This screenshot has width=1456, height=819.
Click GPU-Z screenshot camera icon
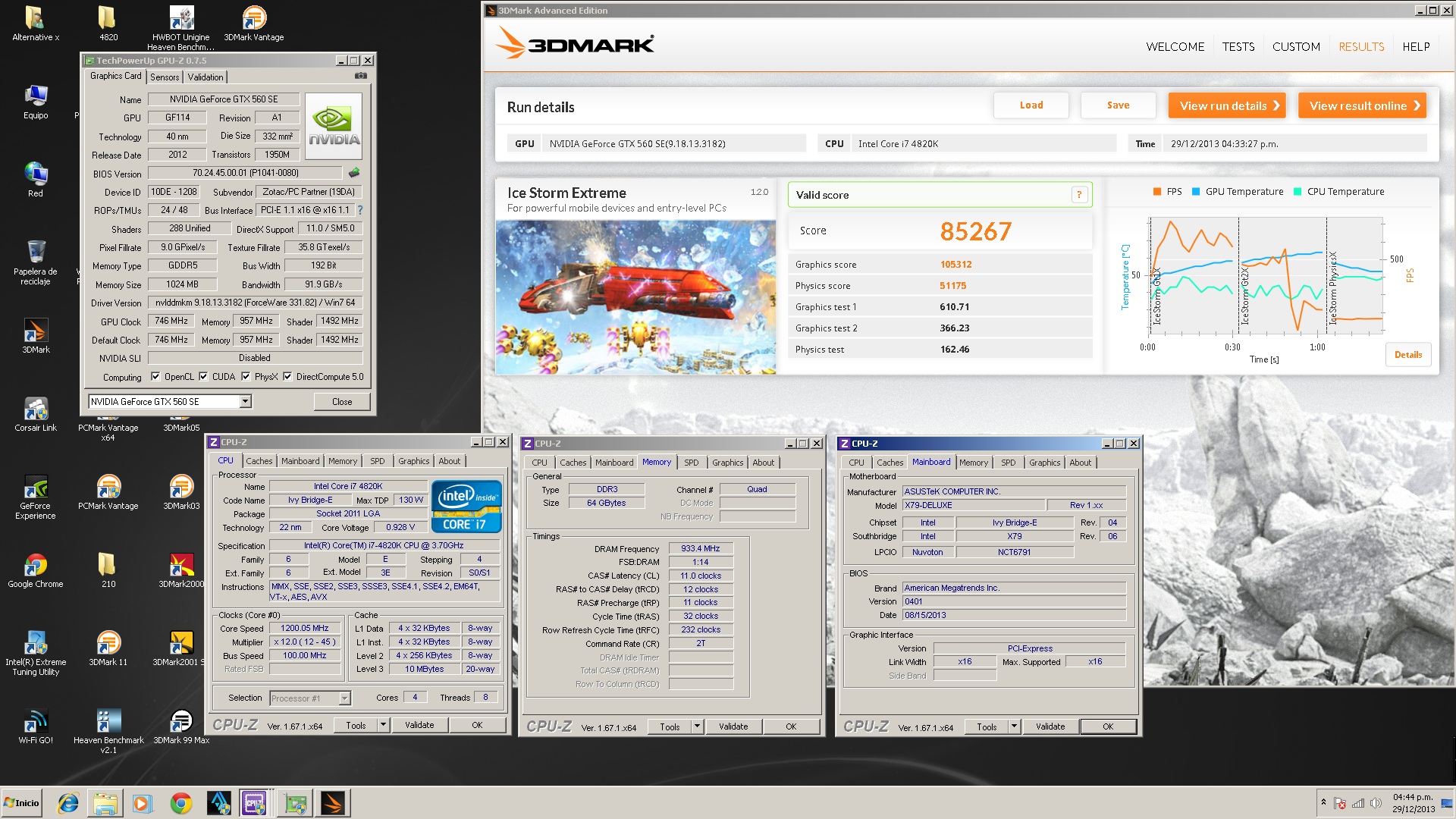tap(361, 76)
